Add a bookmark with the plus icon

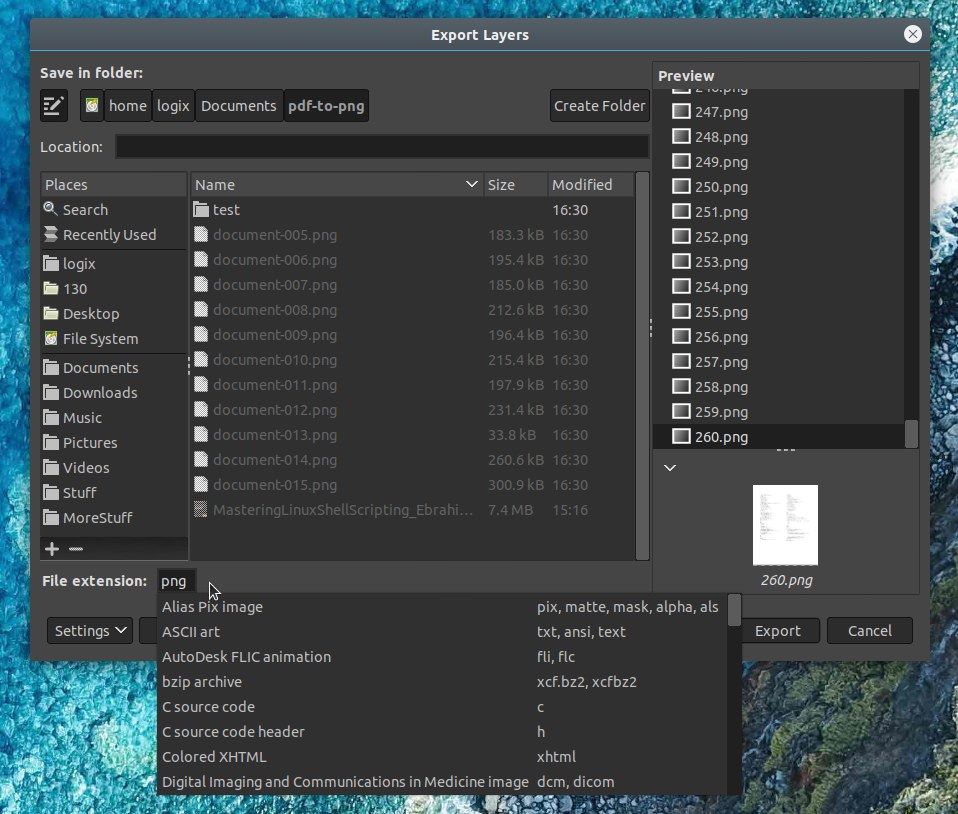click(51, 548)
